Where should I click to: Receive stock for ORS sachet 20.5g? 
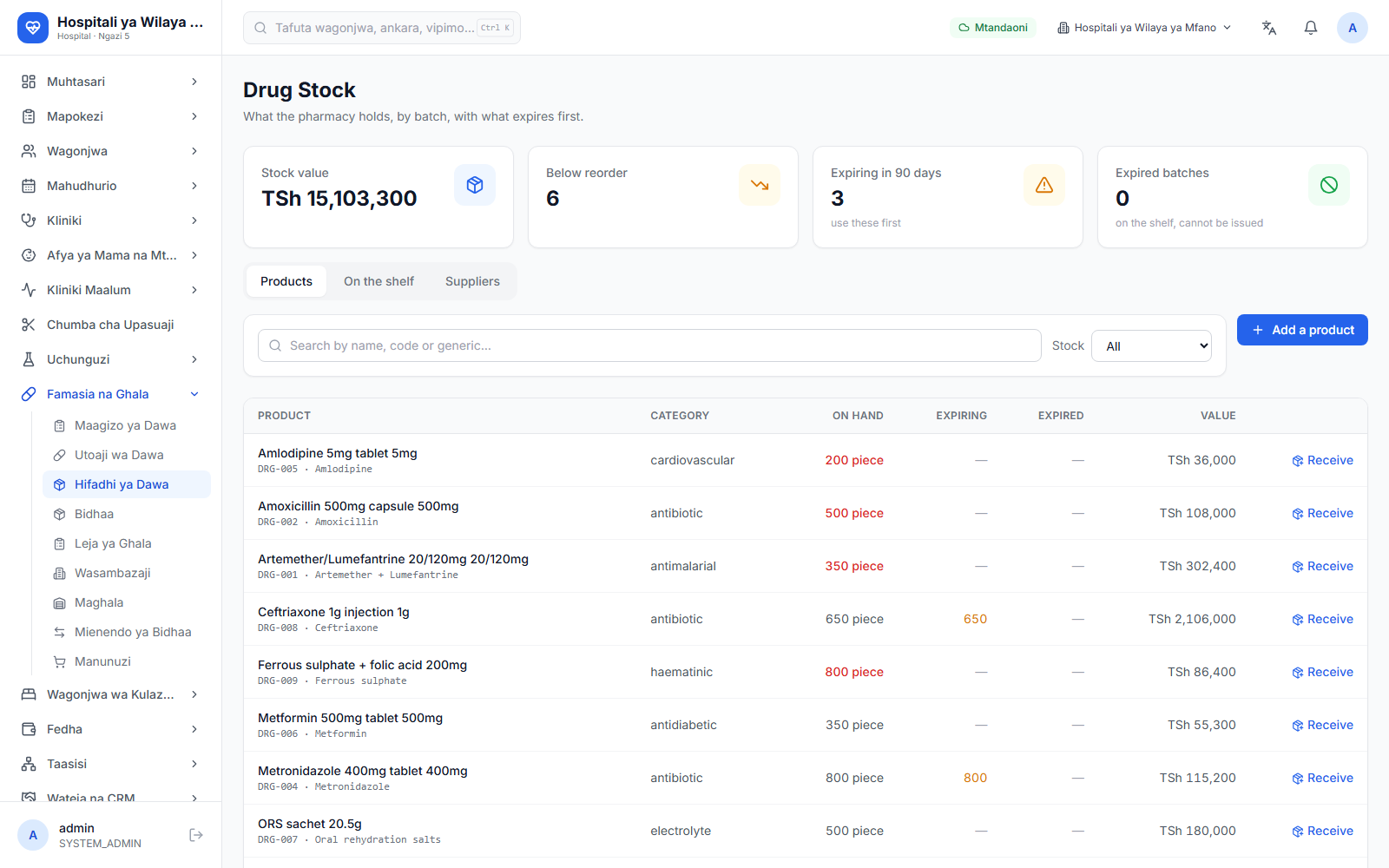1322,831
